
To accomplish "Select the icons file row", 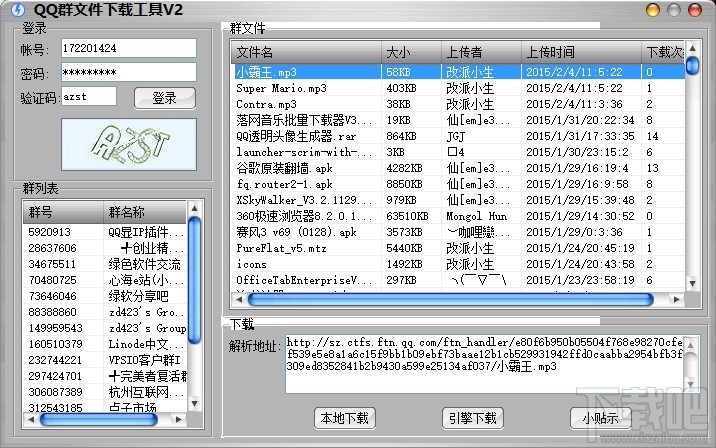I will click(458, 264).
